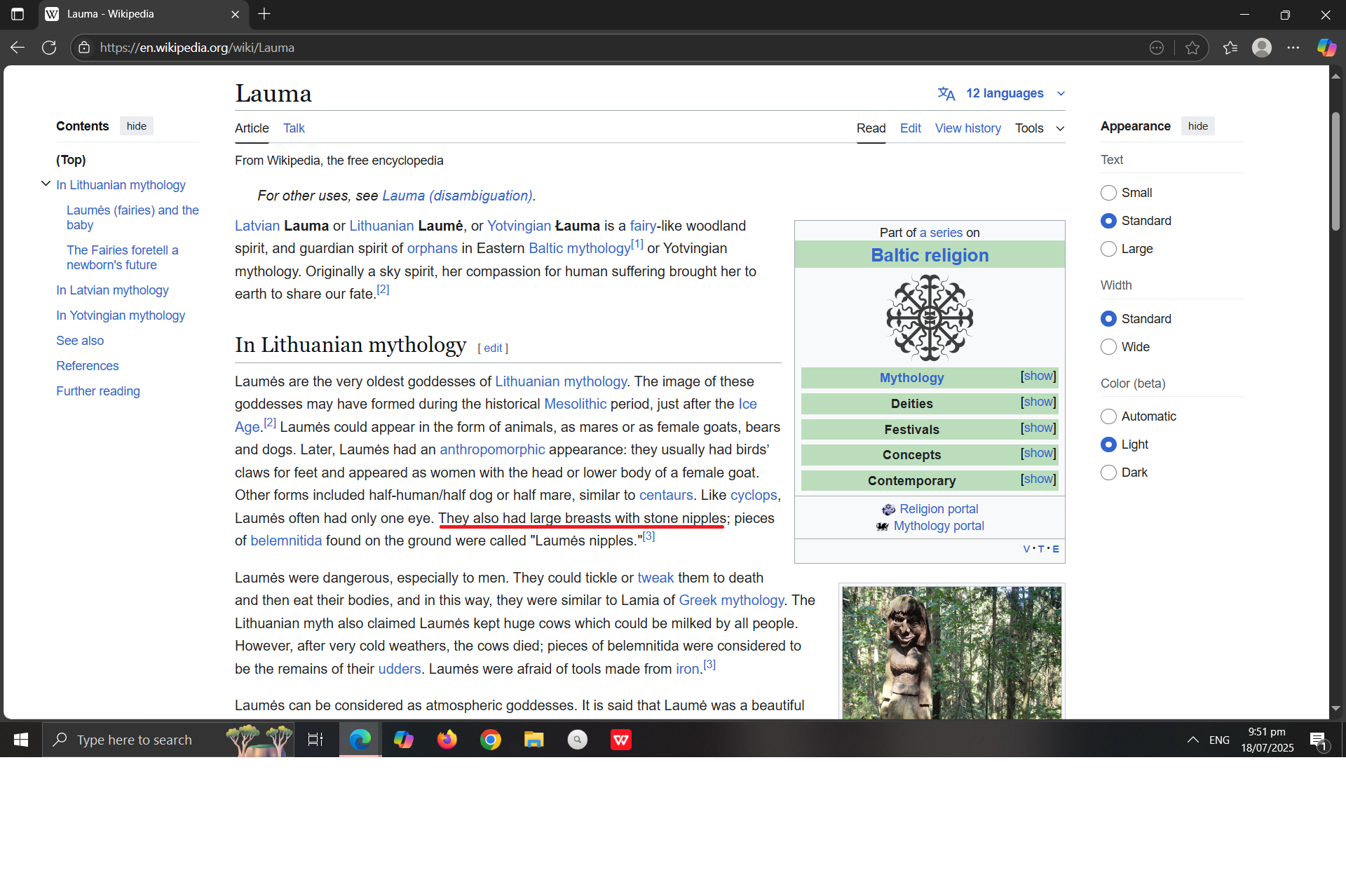
Task: Select Wide width option
Action: click(x=1108, y=347)
